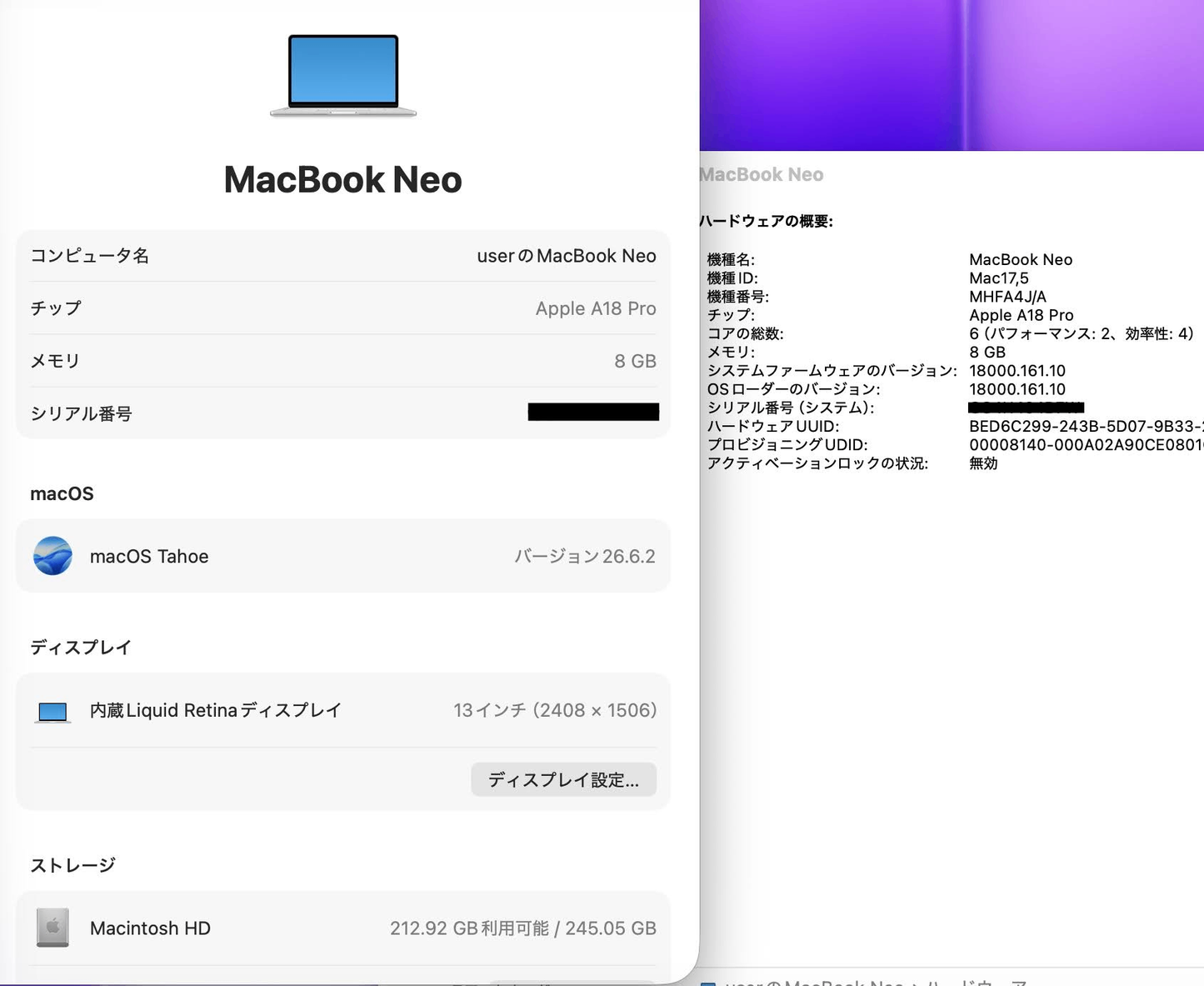Click 18000.161.10 beside システムファームウェアのバージョン
1204x986 pixels.
pos(1017,371)
